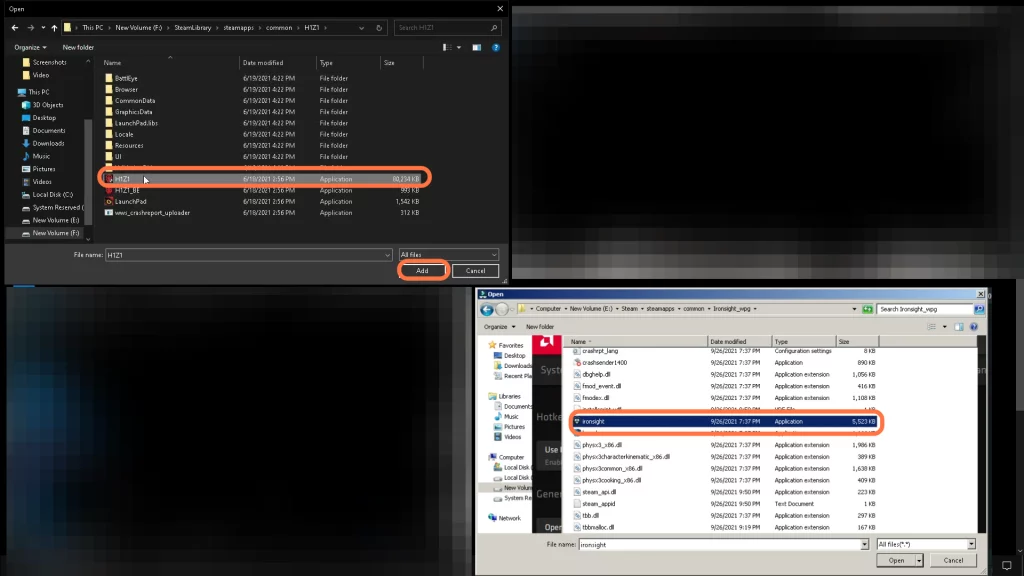Image resolution: width=1024 pixels, height=576 pixels.
Task: Open the File name dropdown in Ironsight dialog
Action: point(864,545)
